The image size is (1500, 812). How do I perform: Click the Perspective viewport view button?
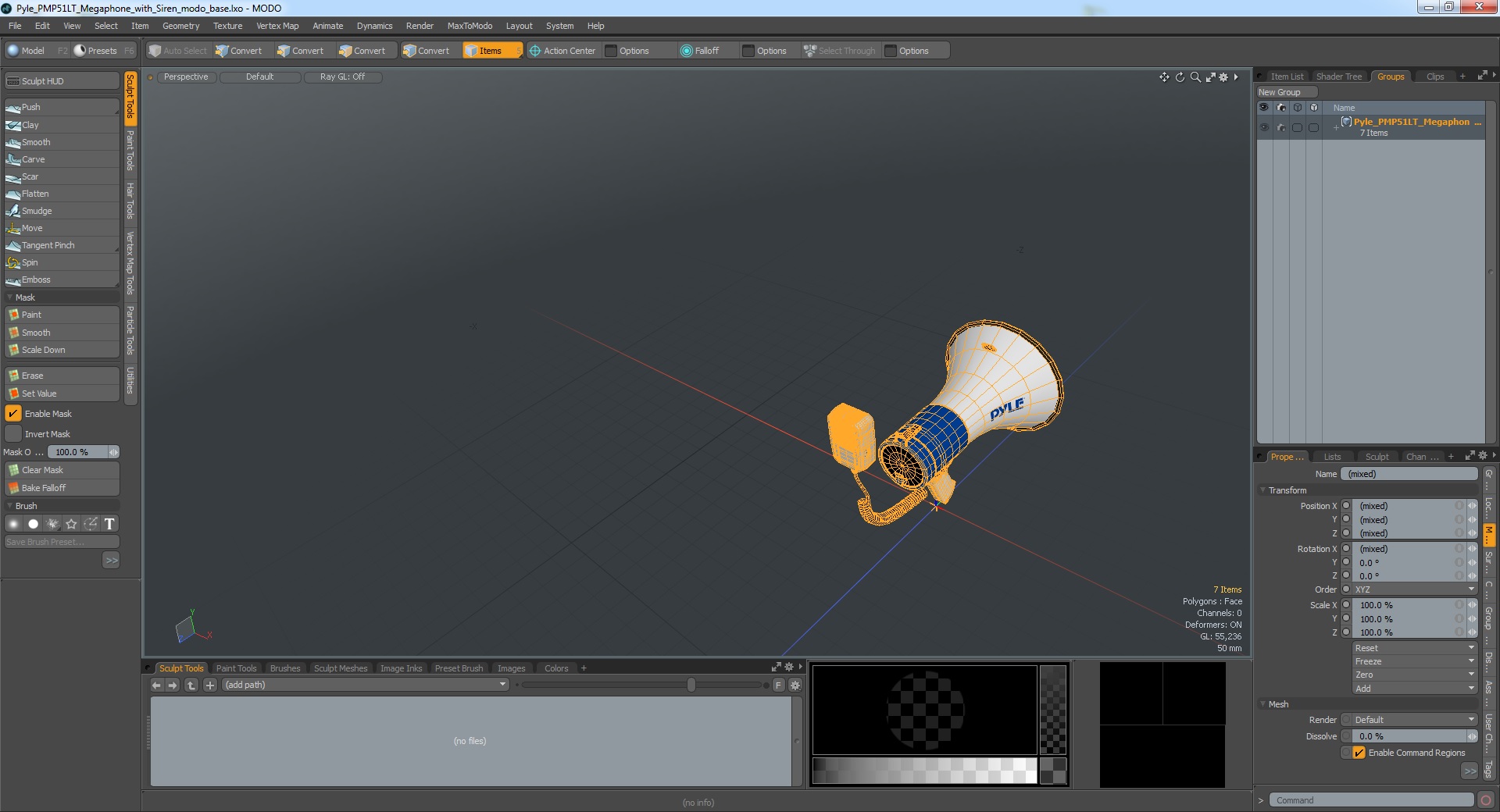pos(186,77)
